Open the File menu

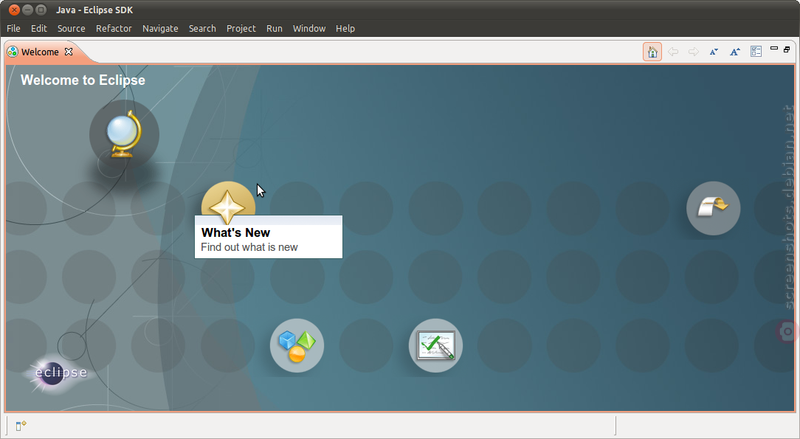[x=13, y=29]
